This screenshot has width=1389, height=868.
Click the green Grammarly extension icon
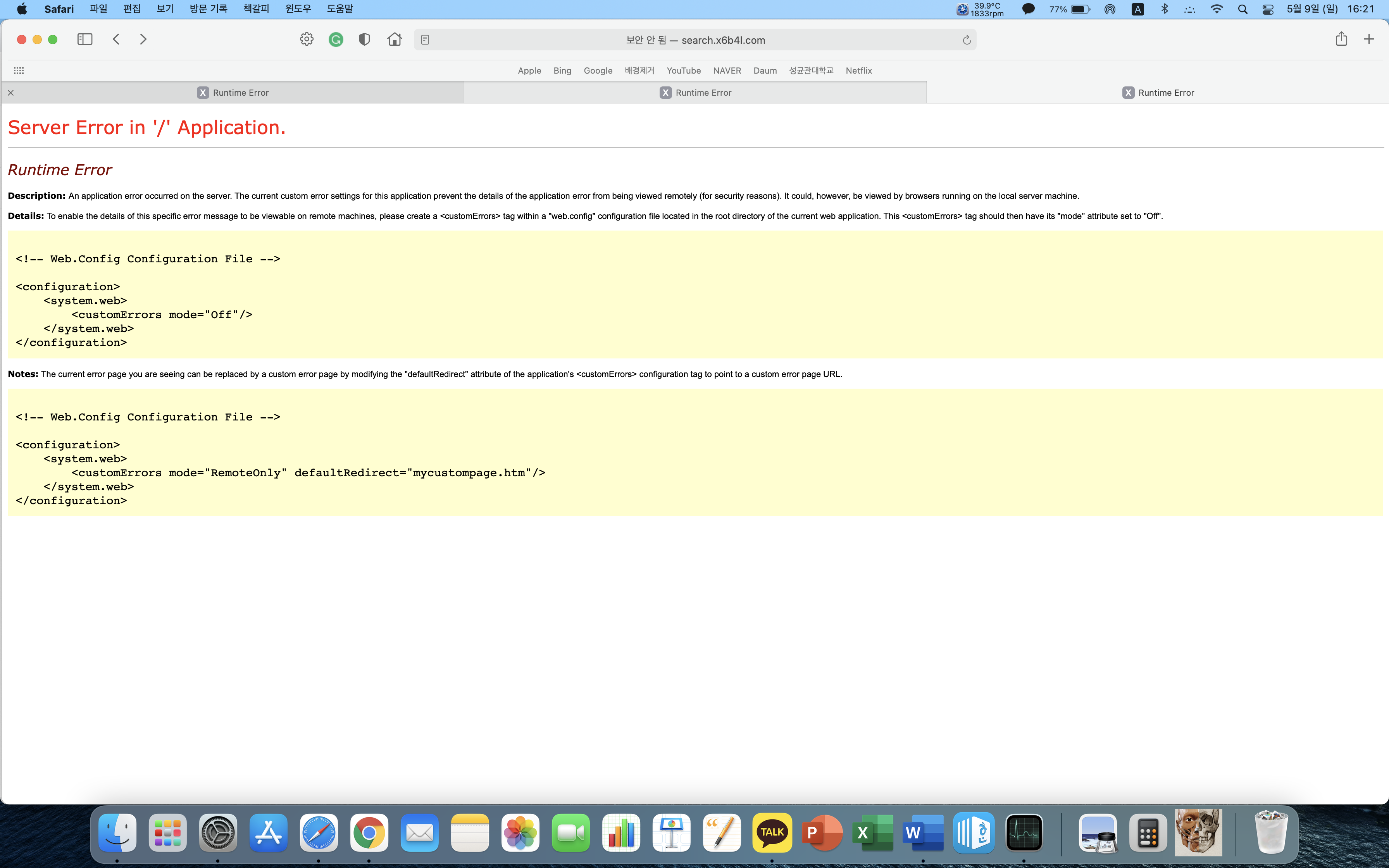[336, 39]
